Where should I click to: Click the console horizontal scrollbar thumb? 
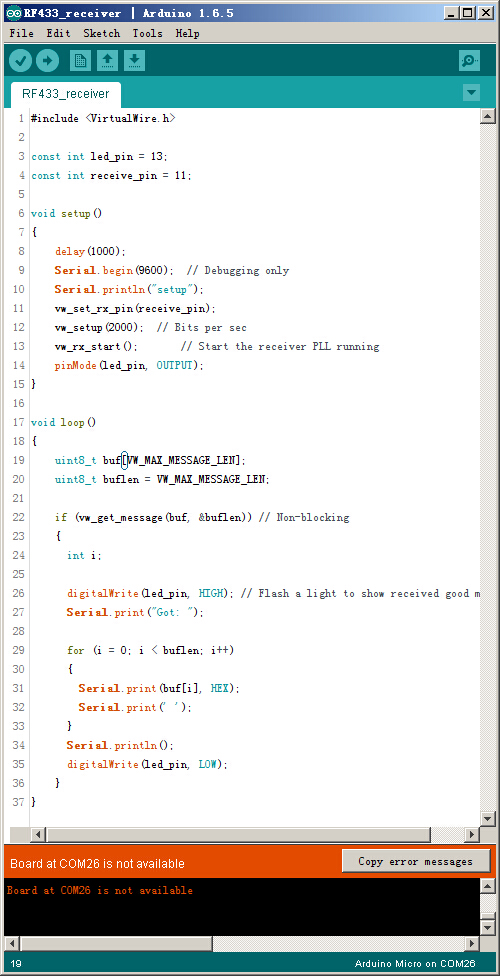point(116,943)
